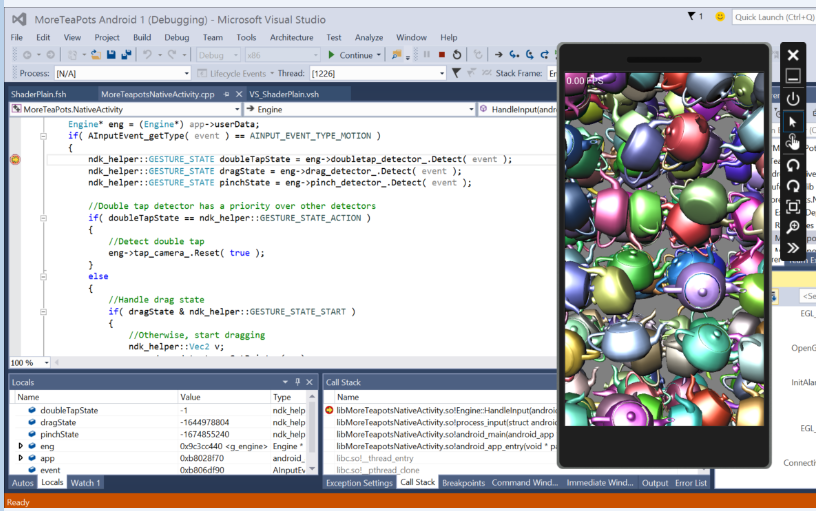Select emulator single-point mouse input tool
The width and height of the screenshot is (817, 511).
pyautogui.click(x=792, y=121)
